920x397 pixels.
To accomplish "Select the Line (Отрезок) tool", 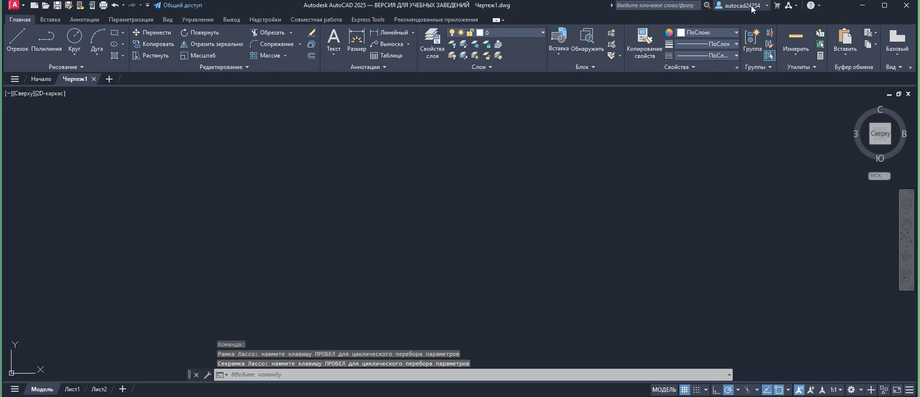I will point(17,40).
